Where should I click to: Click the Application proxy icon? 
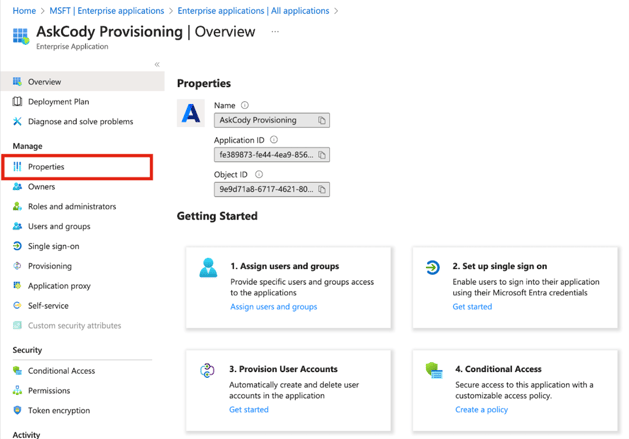(x=17, y=285)
